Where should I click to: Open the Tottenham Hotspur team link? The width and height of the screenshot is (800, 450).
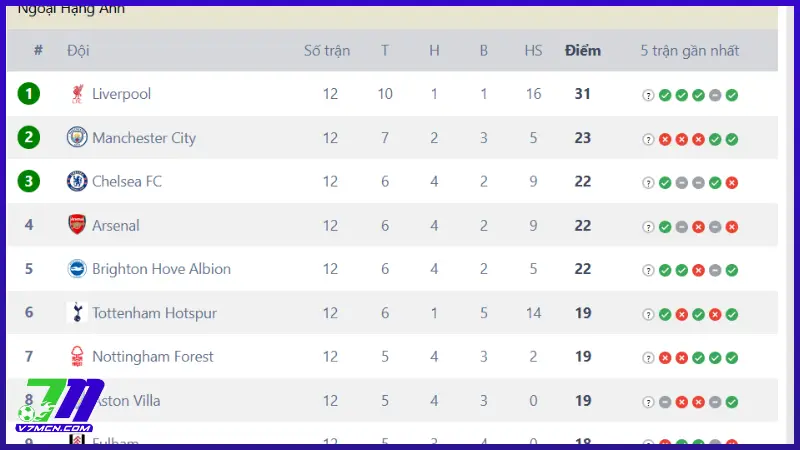(x=154, y=313)
